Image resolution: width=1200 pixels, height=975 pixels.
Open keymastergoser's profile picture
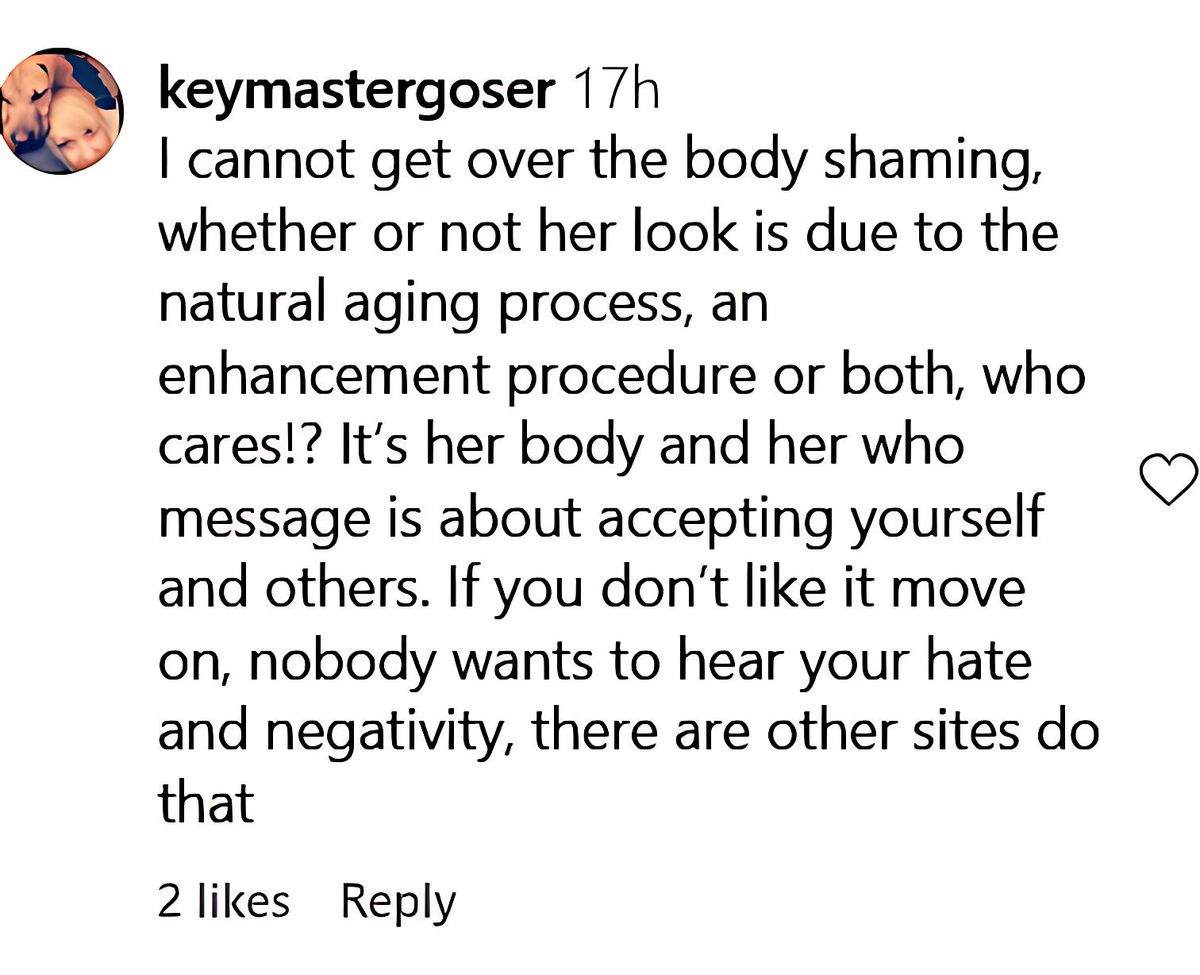tap(62, 112)
